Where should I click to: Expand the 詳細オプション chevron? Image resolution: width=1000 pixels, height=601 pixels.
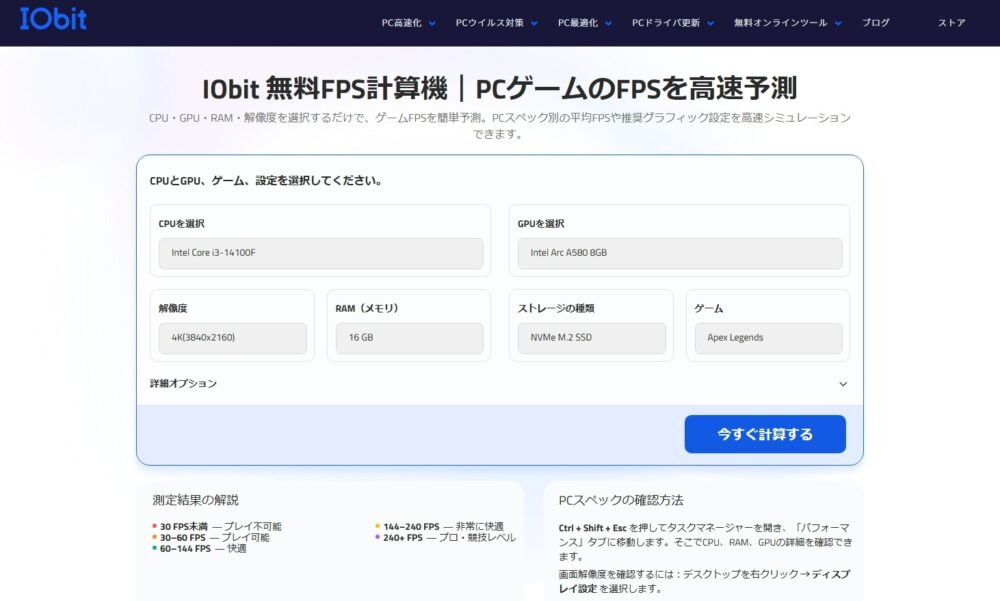843,384
